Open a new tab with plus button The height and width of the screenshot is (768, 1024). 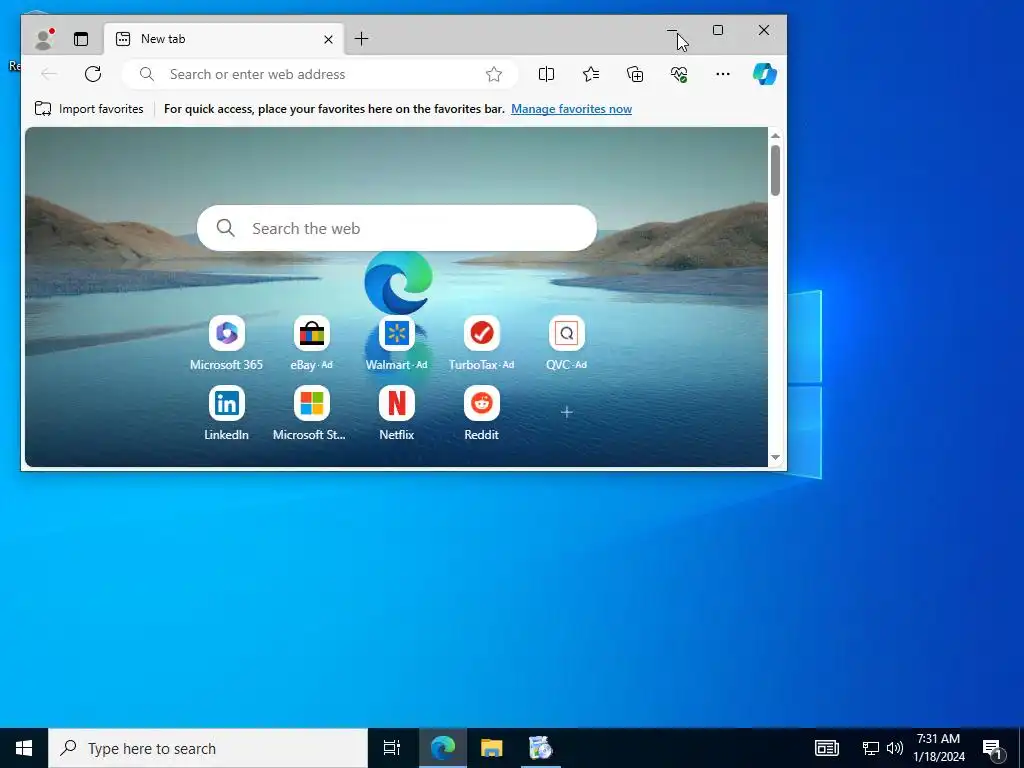point(361,39)
